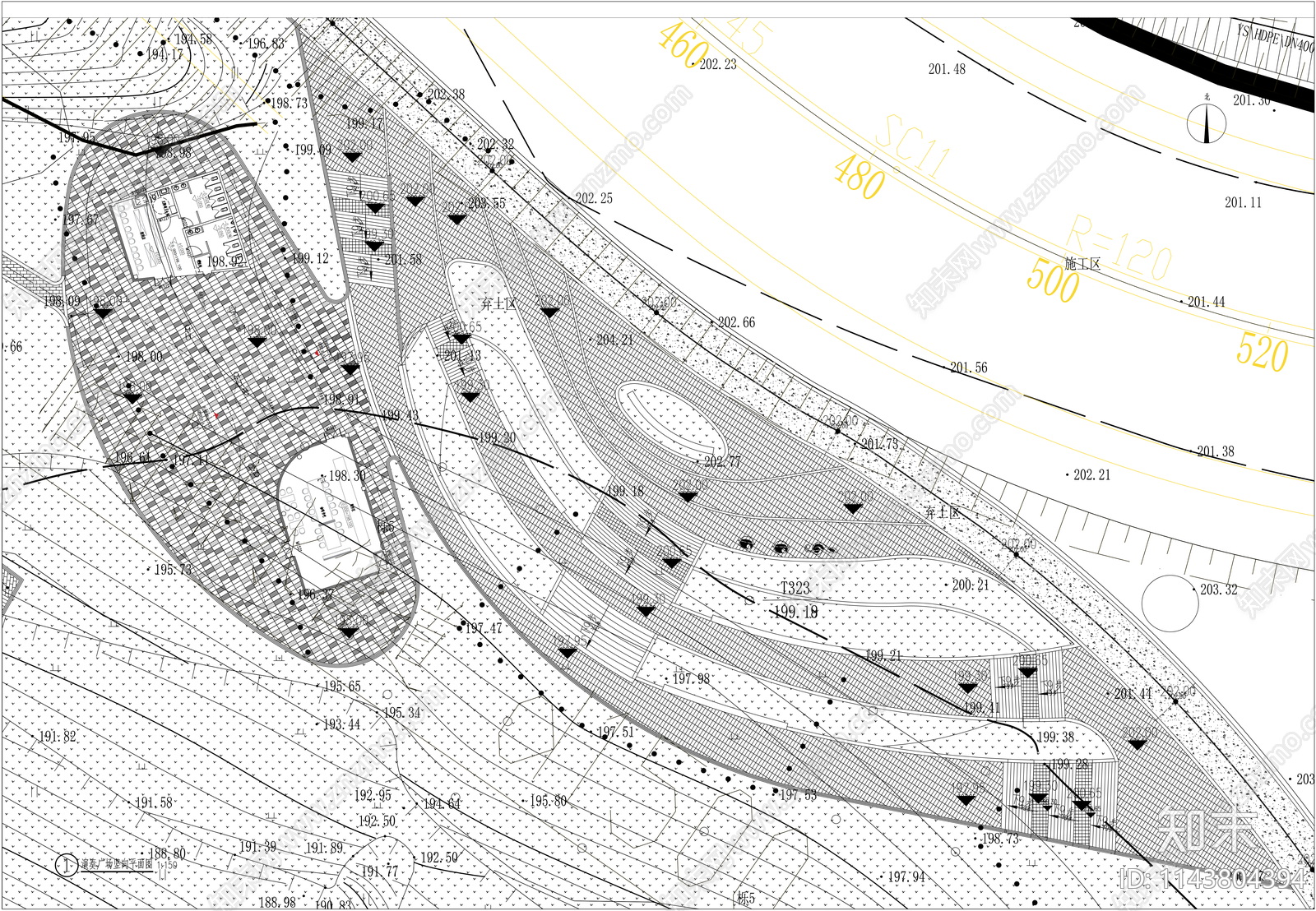Click elevation point 202.25
This screenshot has height=911, width=1316.
[x=594, y=198]
